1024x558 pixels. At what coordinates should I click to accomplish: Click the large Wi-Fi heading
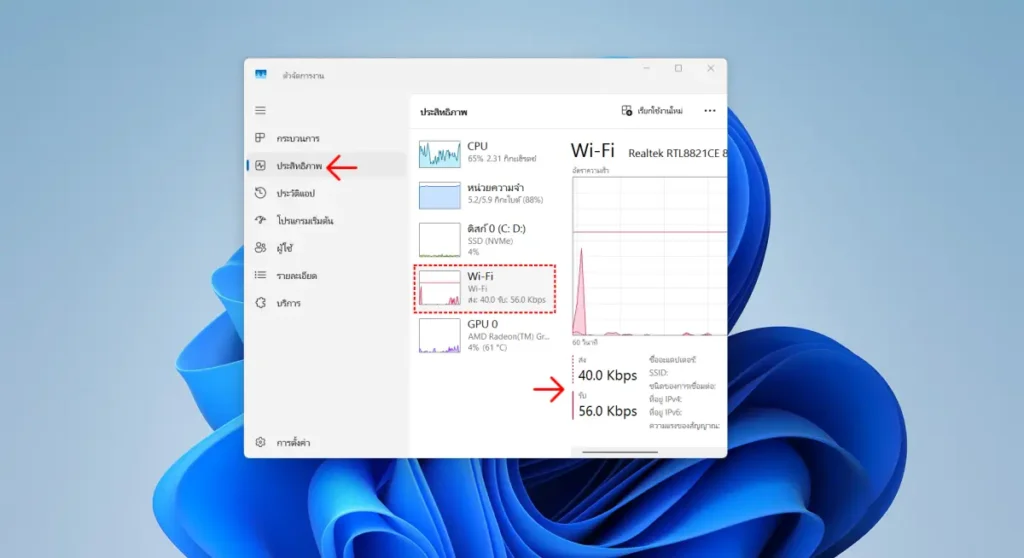point(592,150)
